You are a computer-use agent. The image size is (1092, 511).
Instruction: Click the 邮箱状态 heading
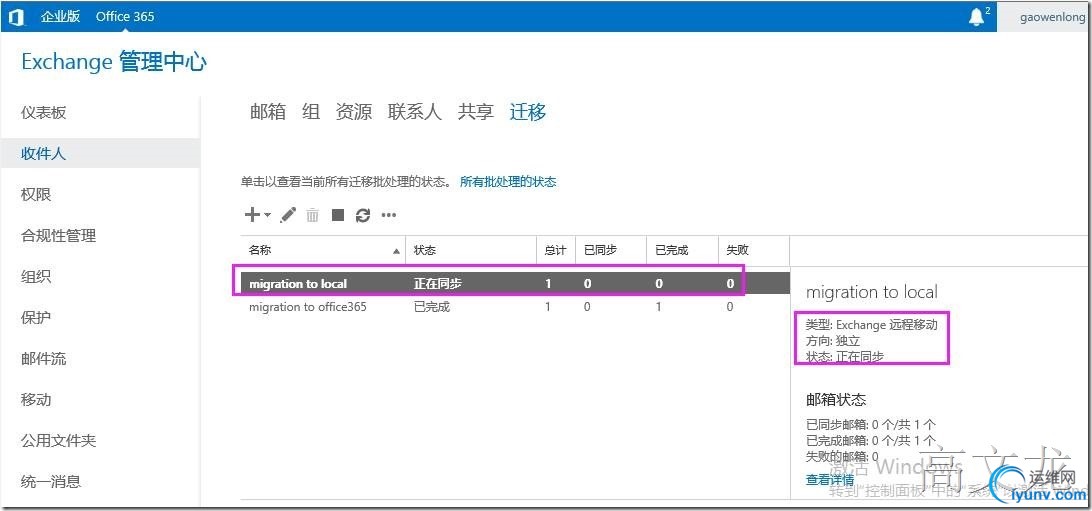(x=836, y=400)
